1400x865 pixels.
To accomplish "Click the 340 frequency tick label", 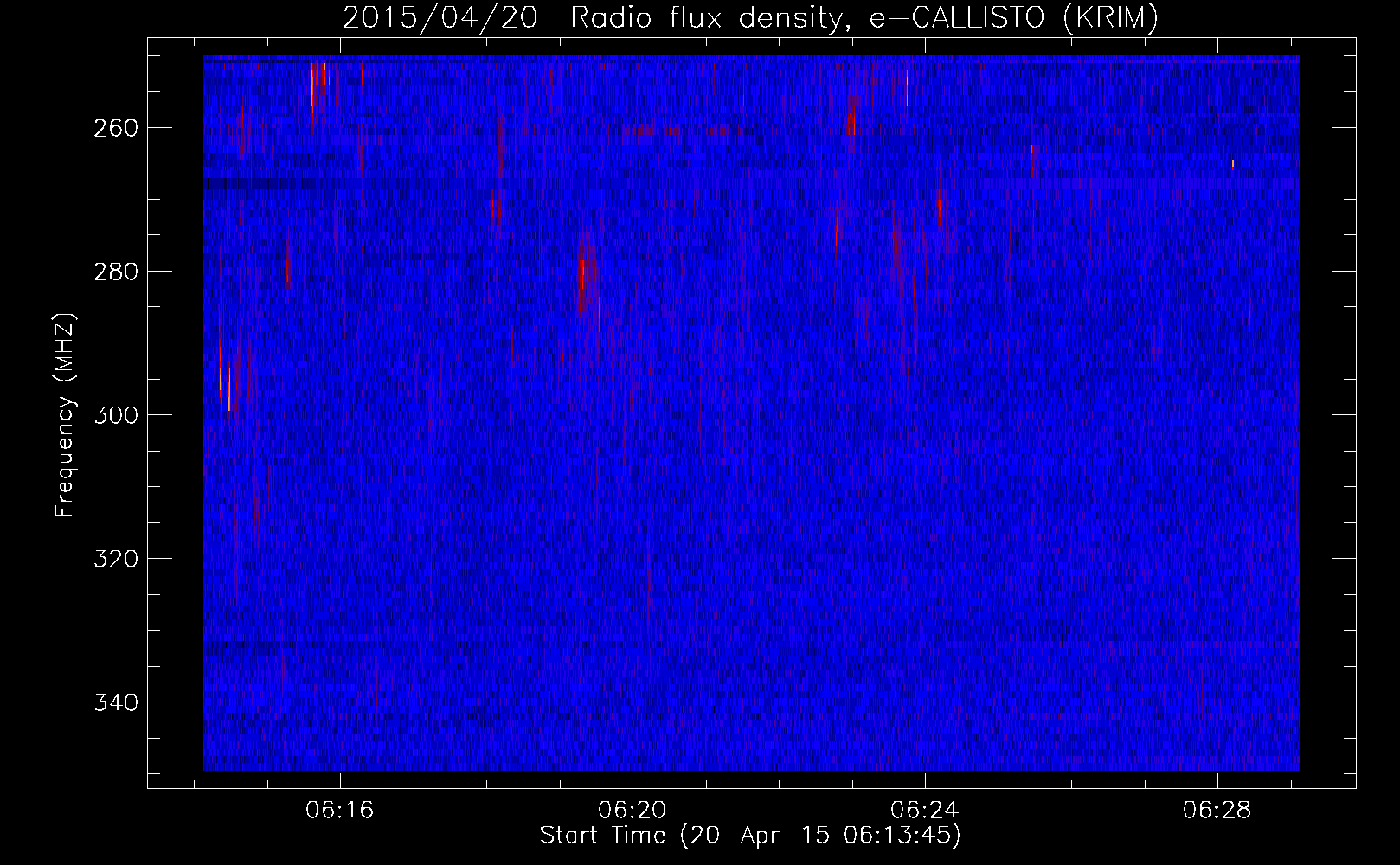I will tap(114, 702).
